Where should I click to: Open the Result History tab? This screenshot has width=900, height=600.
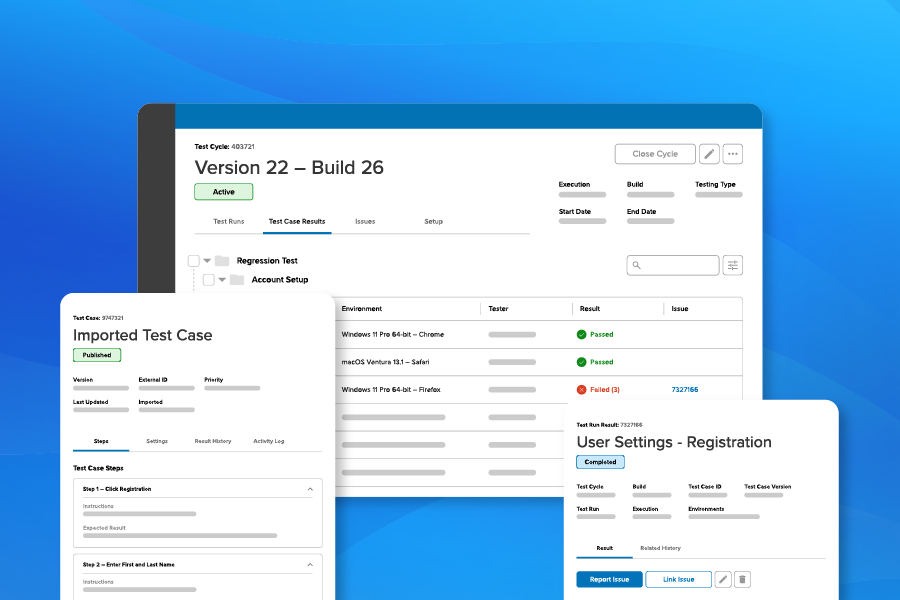213,441
